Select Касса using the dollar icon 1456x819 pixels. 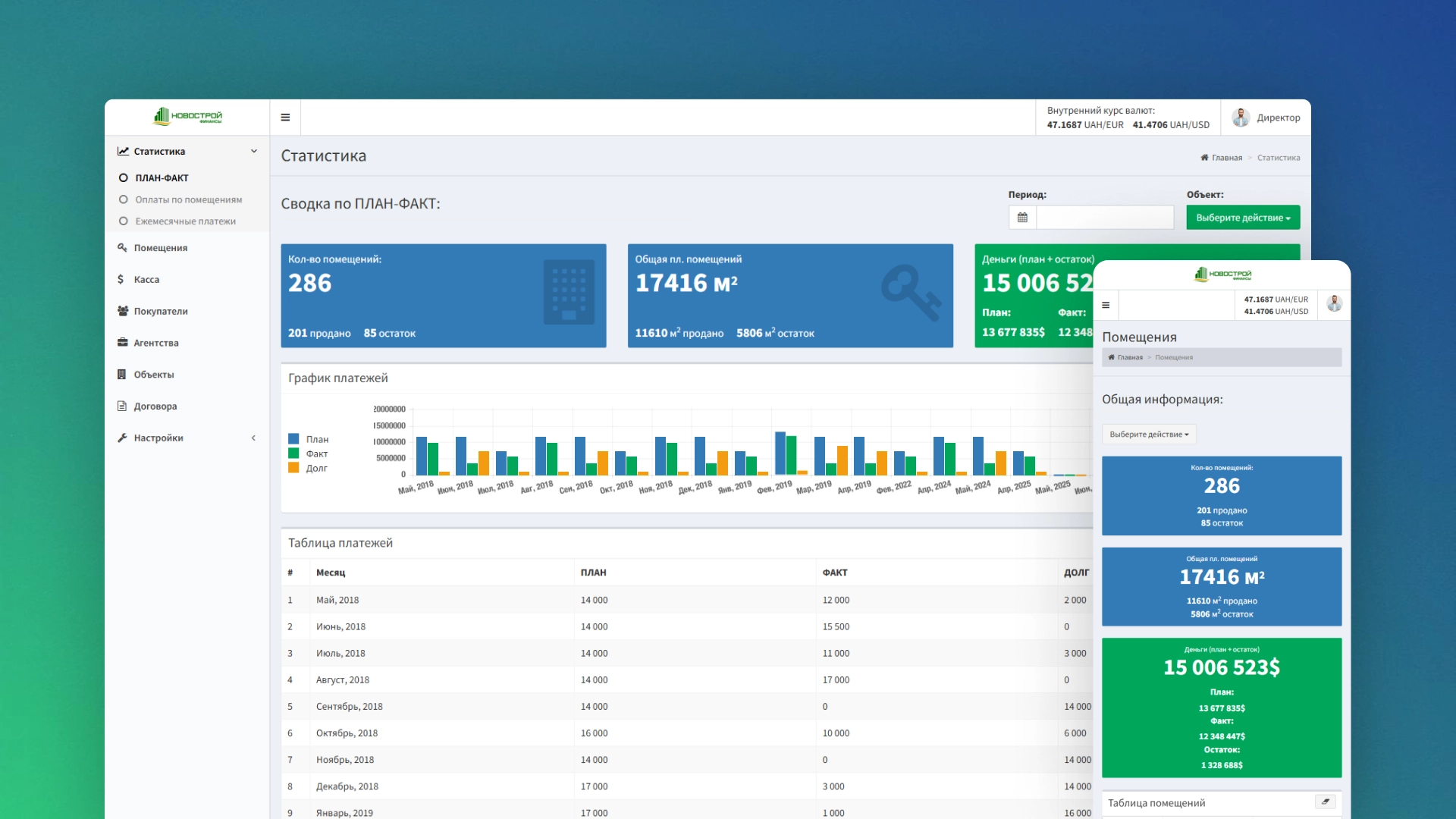tap(121, 279)
